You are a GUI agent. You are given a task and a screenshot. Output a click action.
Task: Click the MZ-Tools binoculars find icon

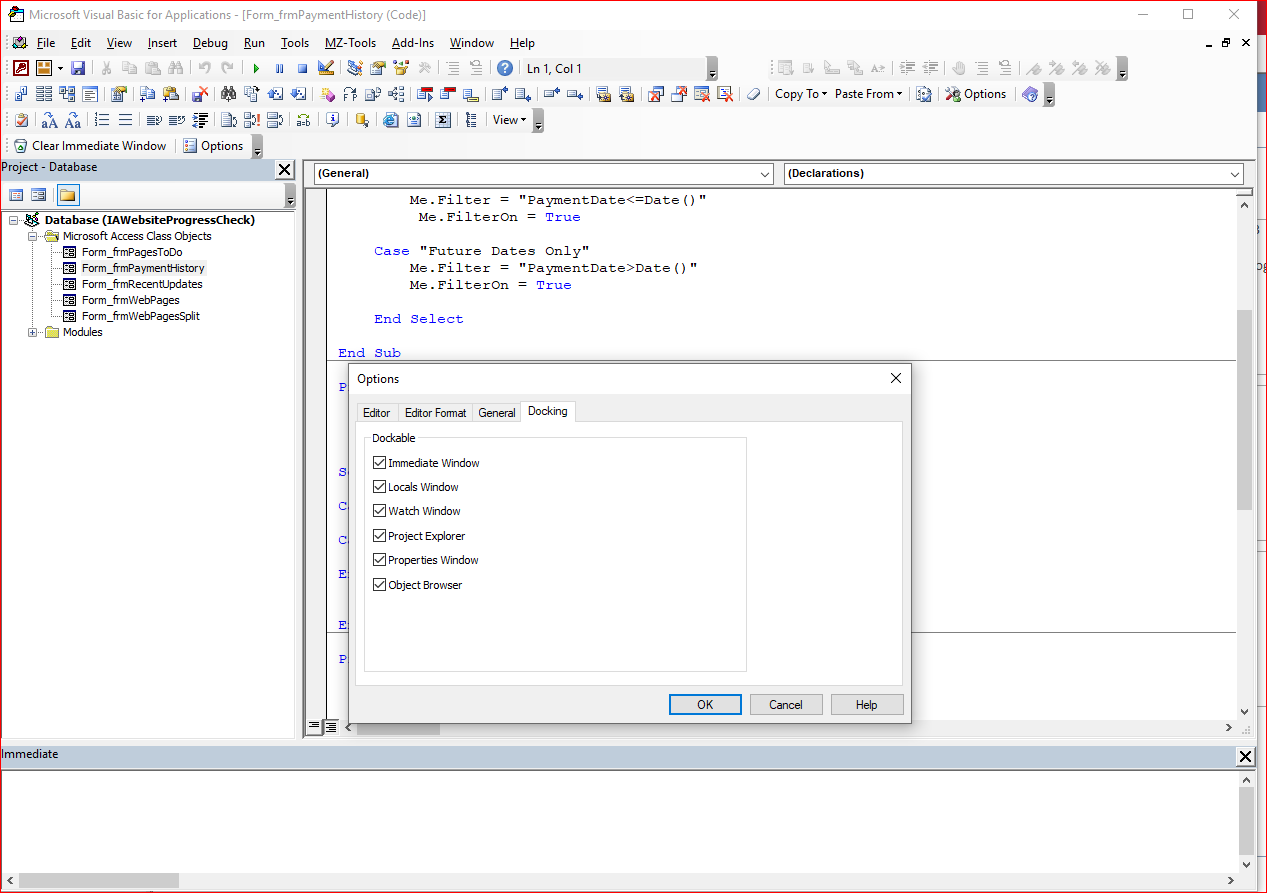[228, 94]
